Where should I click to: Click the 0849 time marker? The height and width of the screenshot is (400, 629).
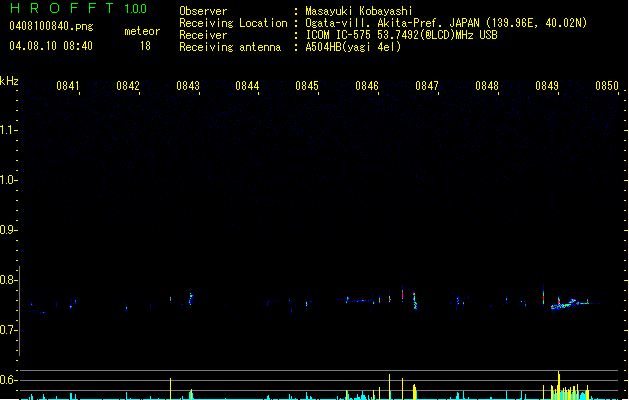click(547, 86)
